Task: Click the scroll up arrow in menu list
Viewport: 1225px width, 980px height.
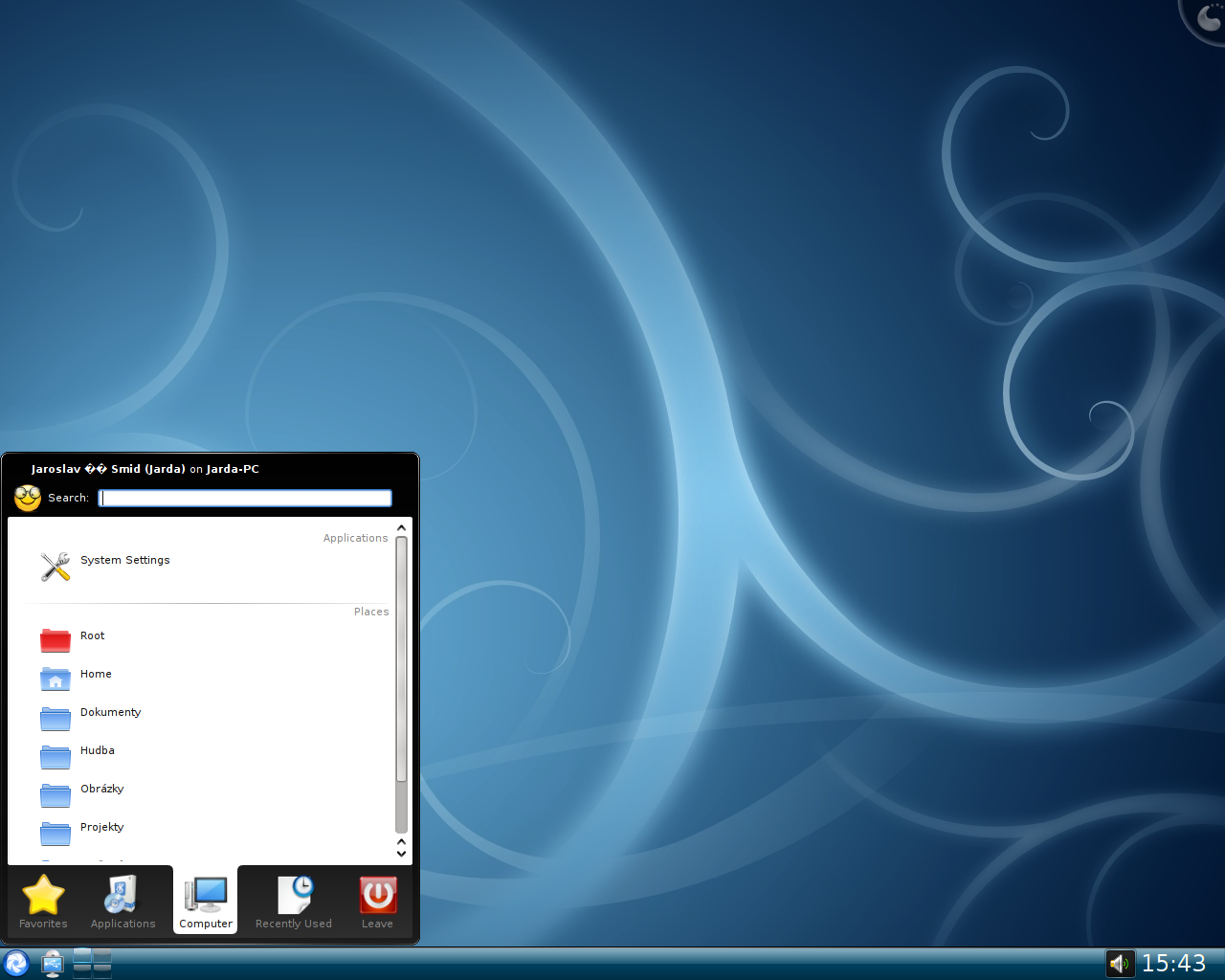Action: pos(402,527)
